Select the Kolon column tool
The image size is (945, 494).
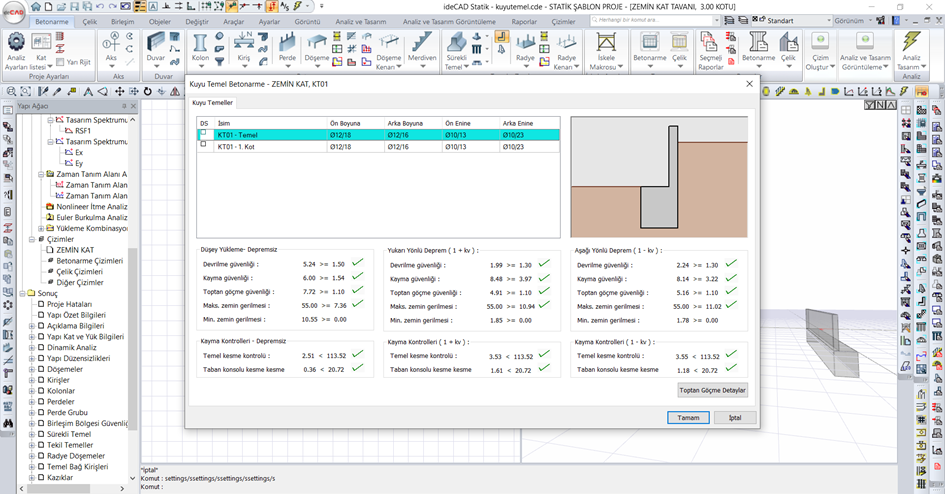coord(200,48)
